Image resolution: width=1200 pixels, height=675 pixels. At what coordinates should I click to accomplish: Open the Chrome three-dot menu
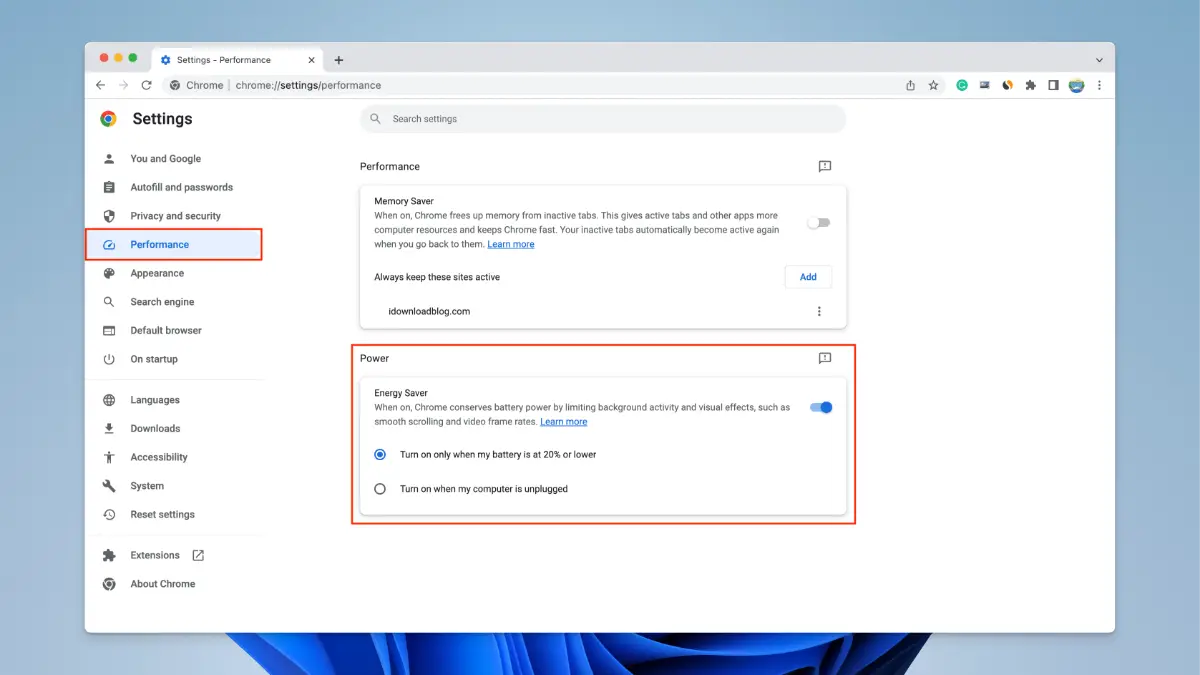tap(1099, 85)
